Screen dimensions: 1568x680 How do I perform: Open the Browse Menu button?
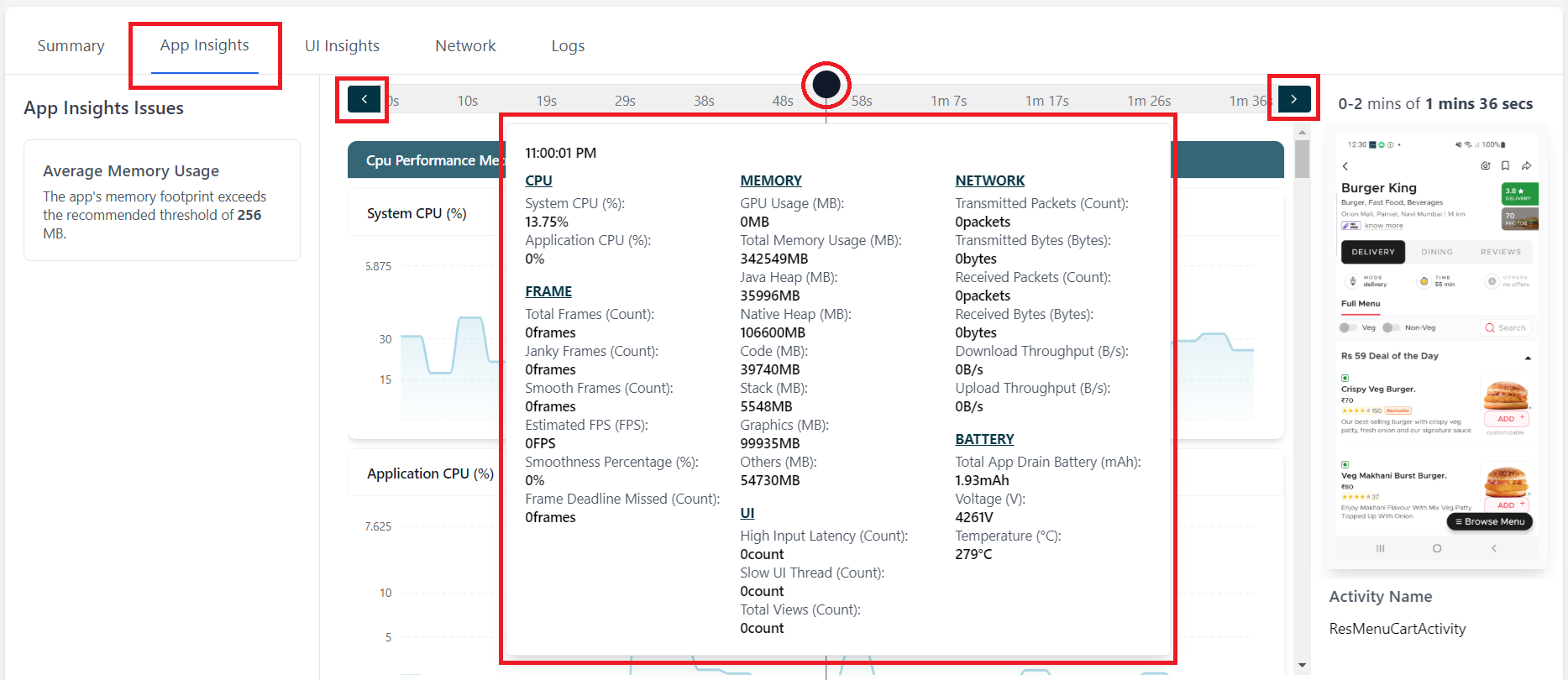point(1490,521)
